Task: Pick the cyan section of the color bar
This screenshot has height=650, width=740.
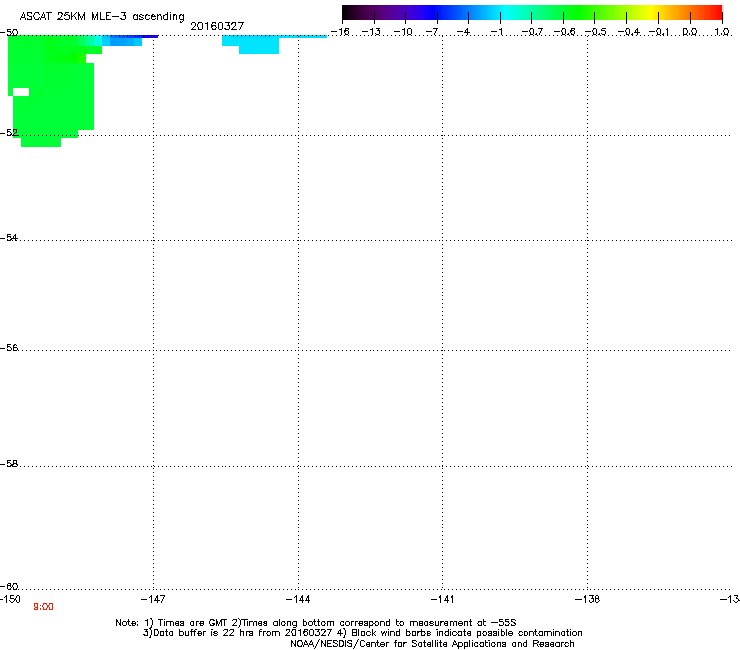Action: click(507, 13)
